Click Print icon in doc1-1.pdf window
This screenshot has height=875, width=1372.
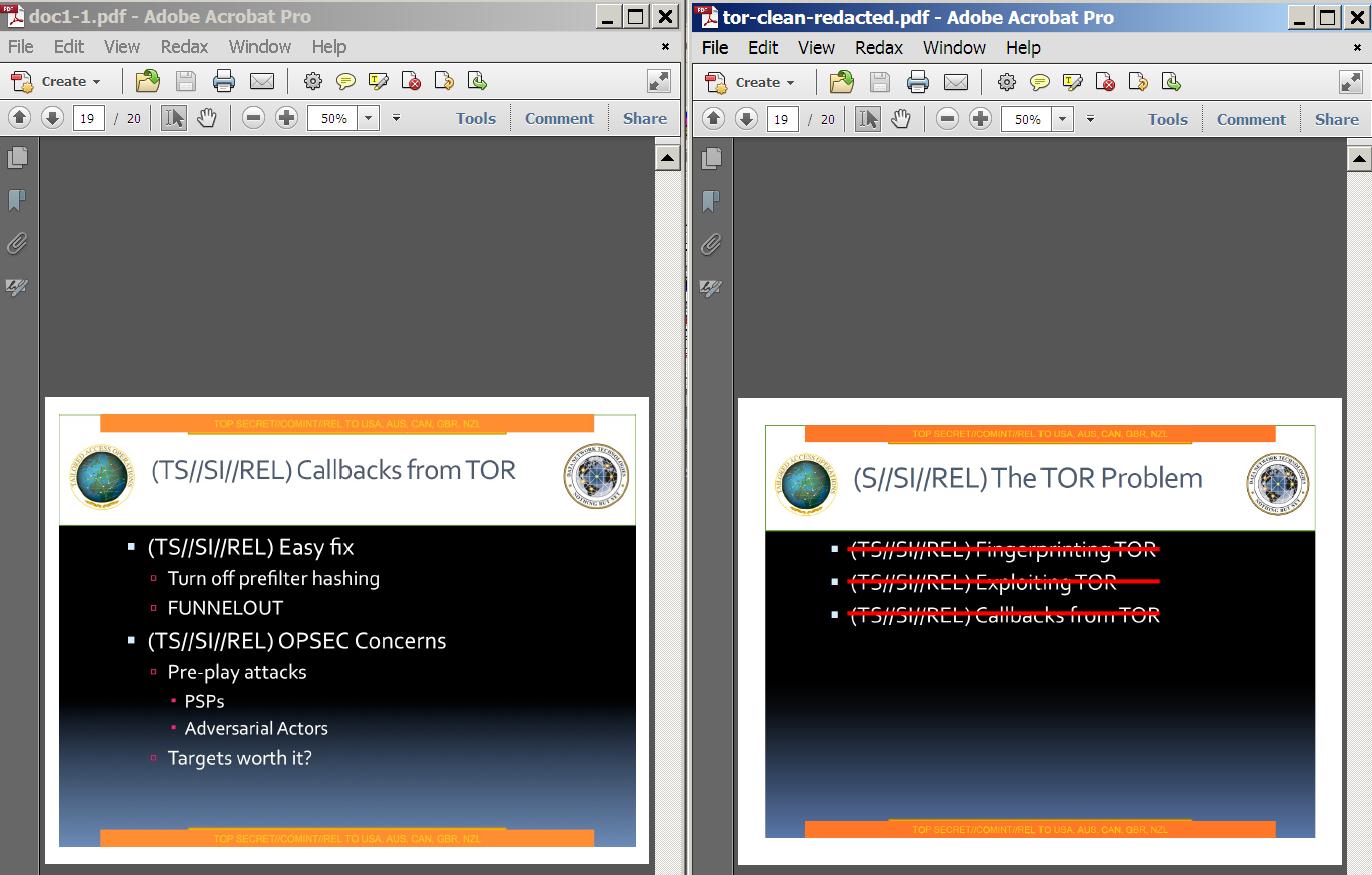click(x=223, y=81)
